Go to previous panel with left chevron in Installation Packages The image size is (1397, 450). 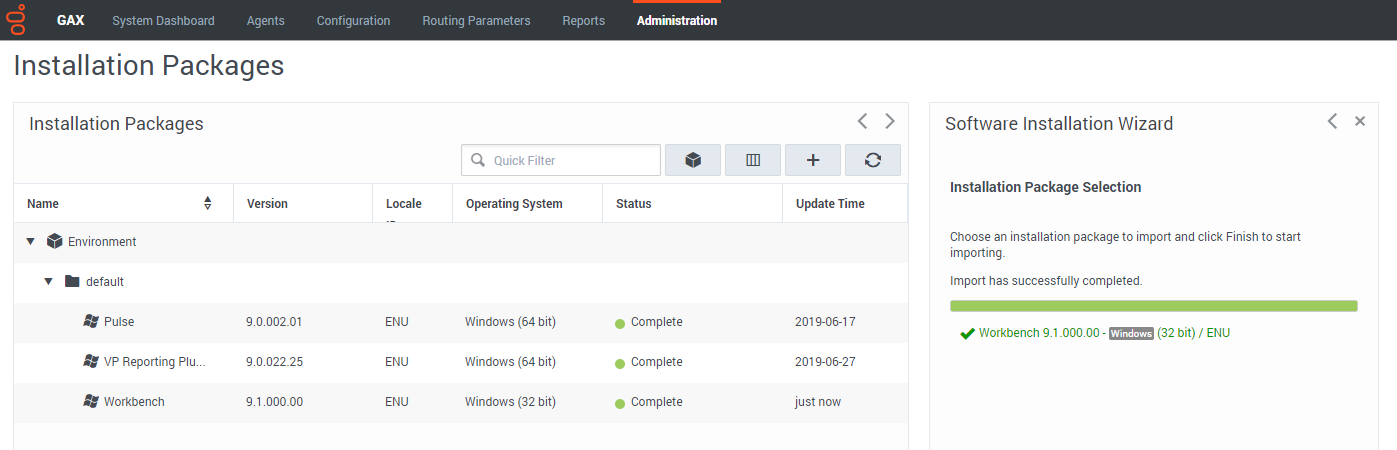(862, 121)
